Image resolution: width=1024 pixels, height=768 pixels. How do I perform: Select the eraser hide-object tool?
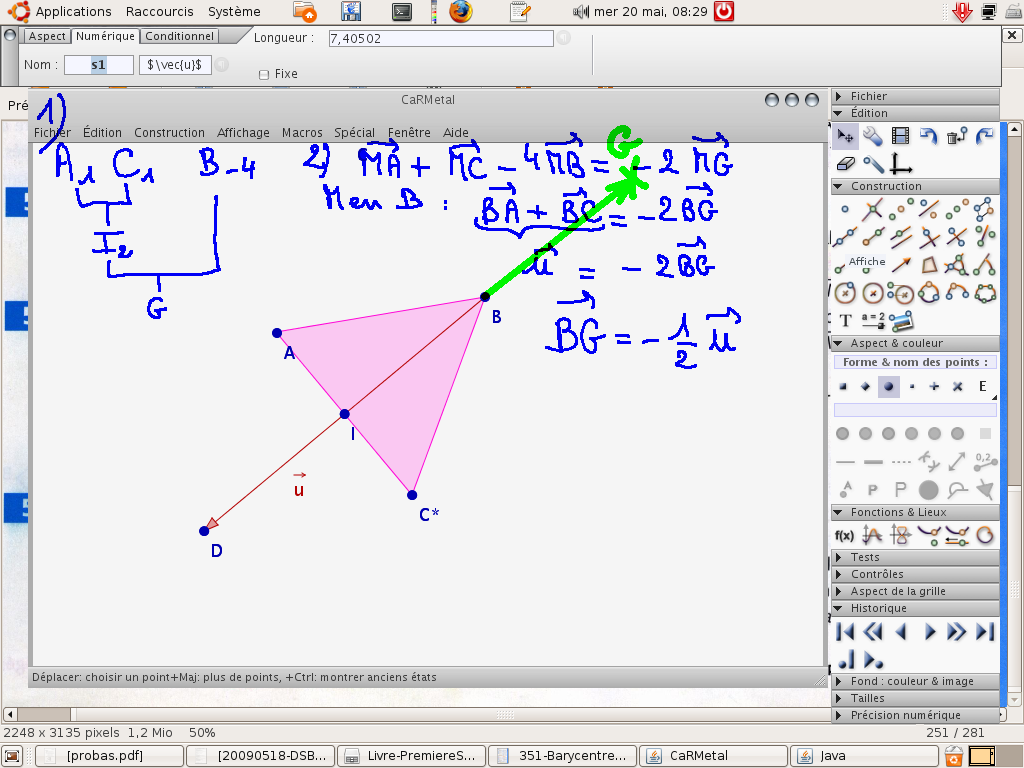click(845, 164)
